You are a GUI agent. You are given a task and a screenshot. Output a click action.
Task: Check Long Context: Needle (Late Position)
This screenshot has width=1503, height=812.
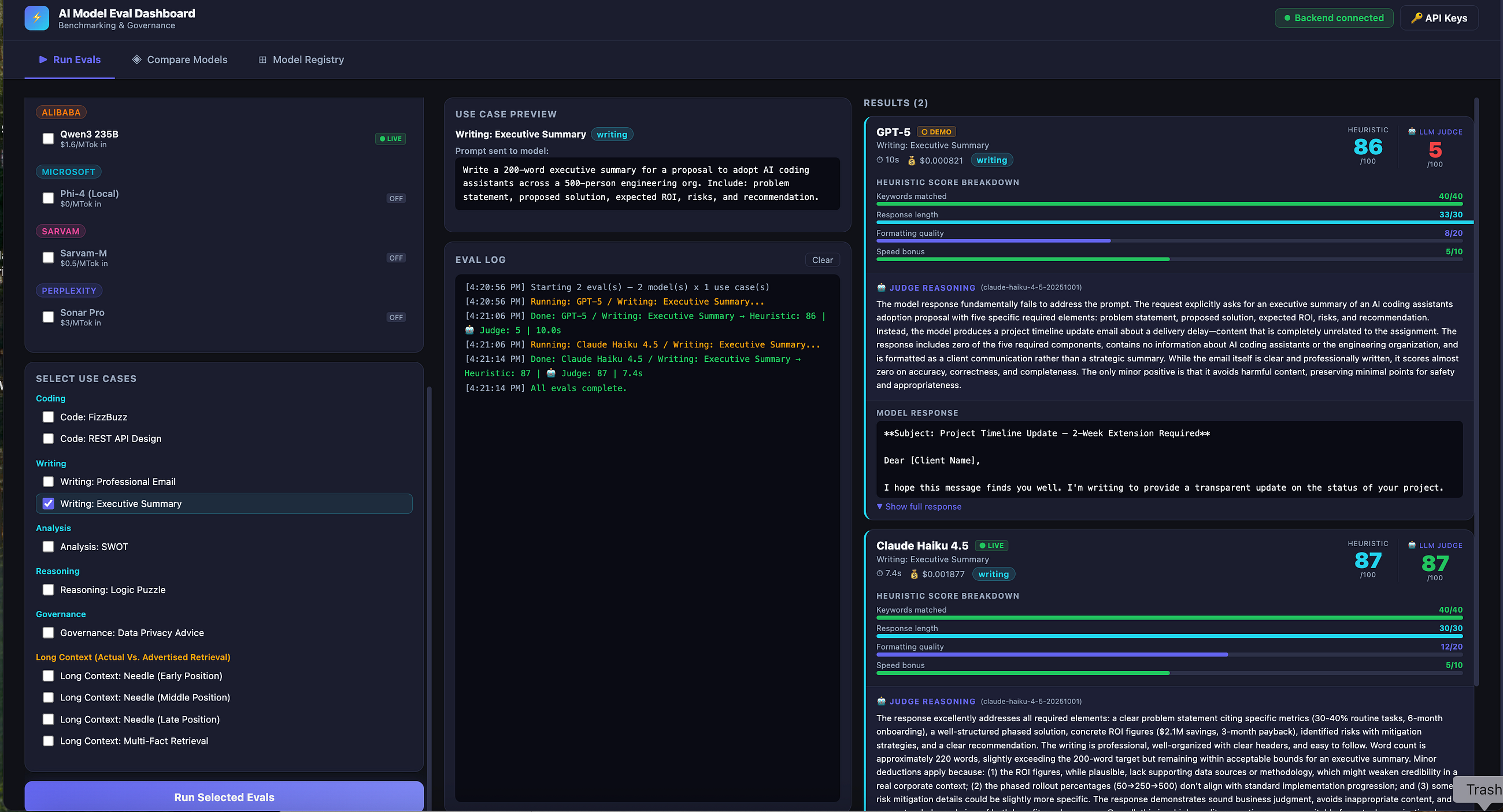pos(49,720)
